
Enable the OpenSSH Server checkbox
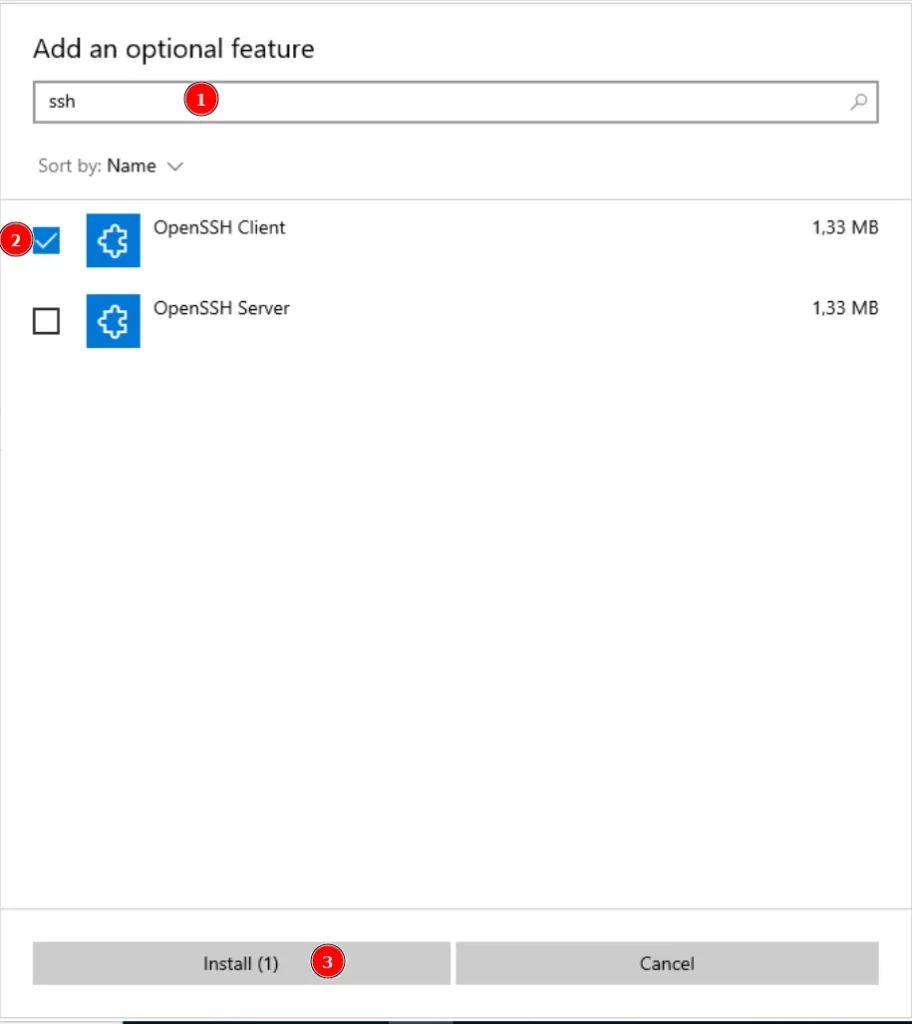click(46, 321)
